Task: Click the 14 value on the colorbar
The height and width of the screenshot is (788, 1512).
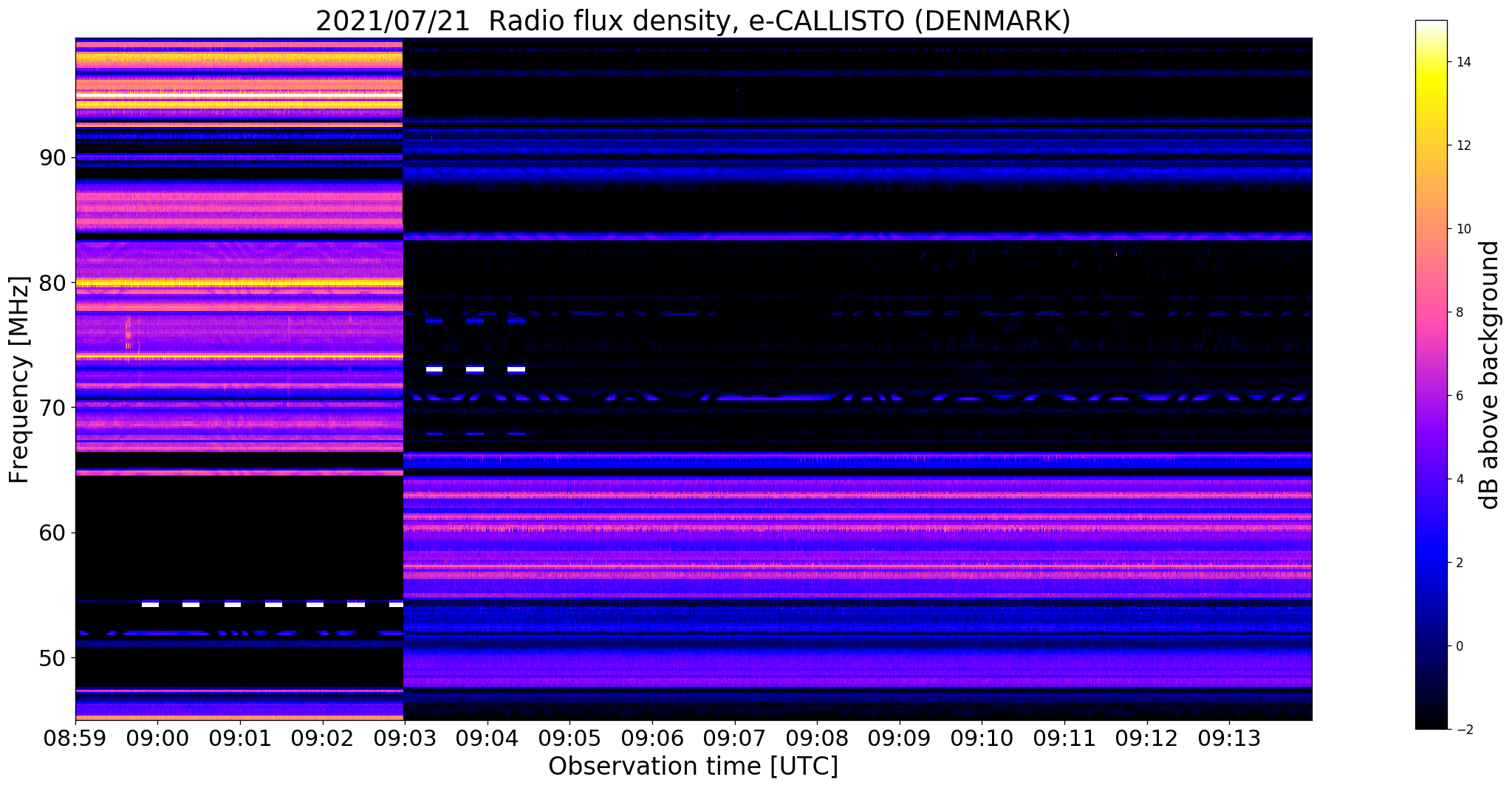Action: point(1463,62)
